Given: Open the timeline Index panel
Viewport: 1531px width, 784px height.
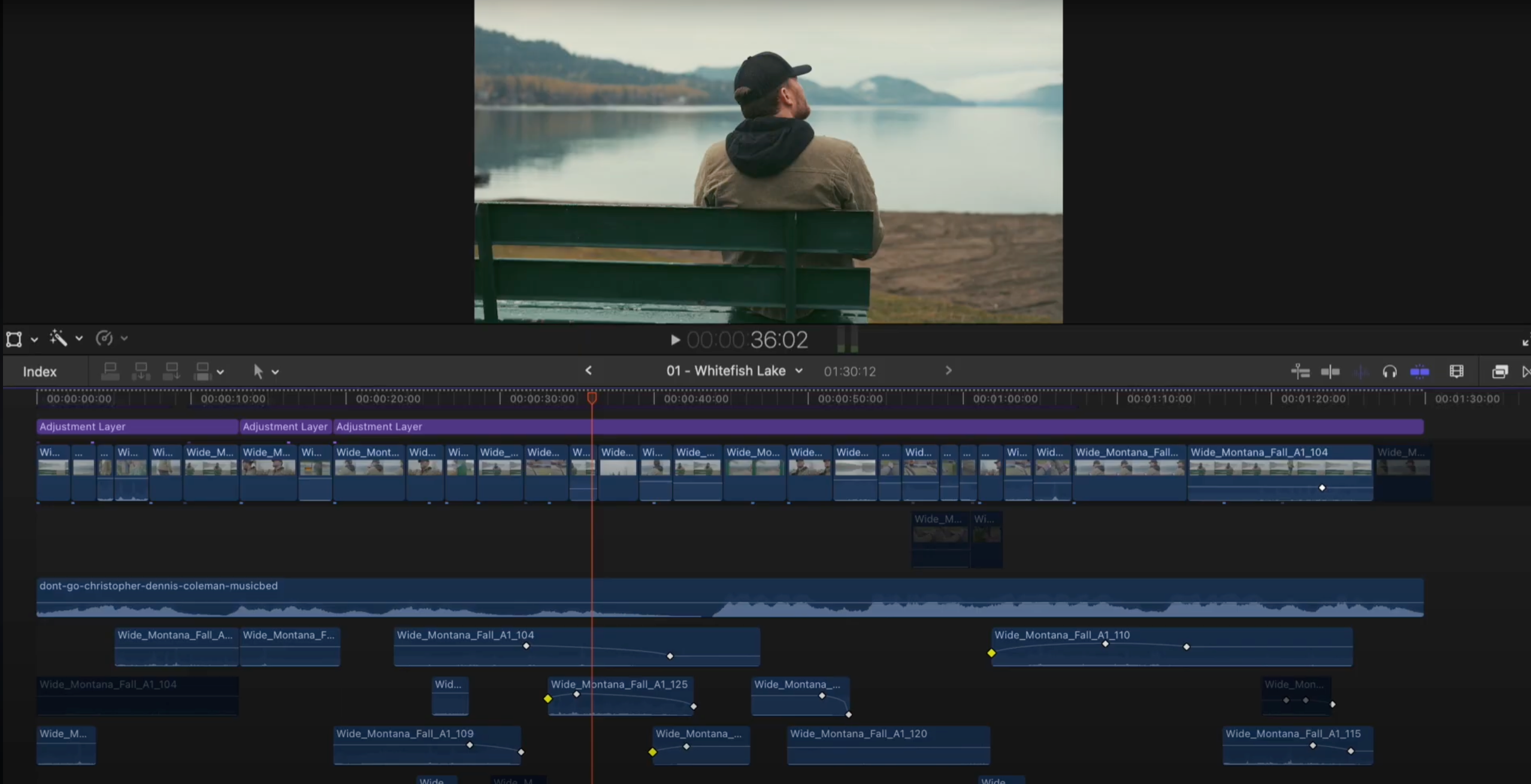Looking at the screenshot, I should click(40, 371).
